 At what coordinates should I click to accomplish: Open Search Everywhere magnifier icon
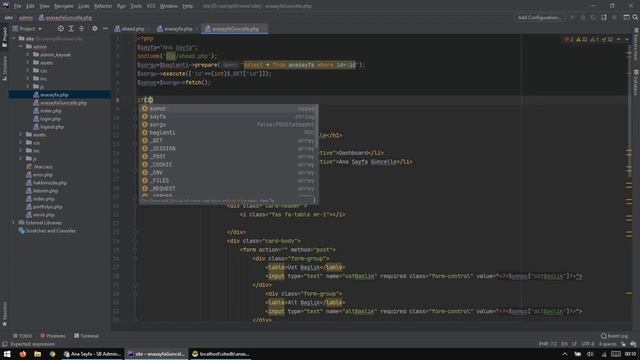tap(635, 18)
